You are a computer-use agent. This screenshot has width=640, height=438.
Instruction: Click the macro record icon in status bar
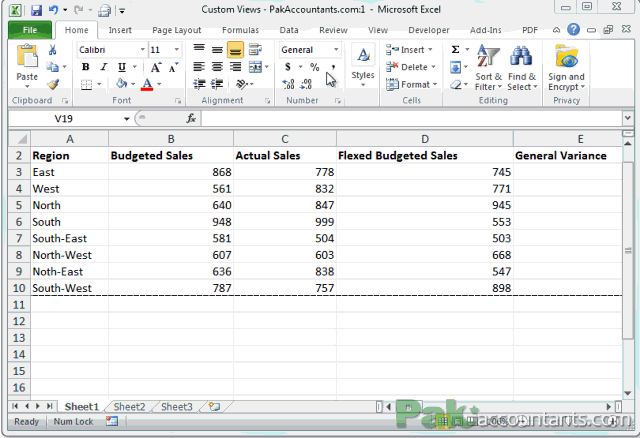coord(112,421)
